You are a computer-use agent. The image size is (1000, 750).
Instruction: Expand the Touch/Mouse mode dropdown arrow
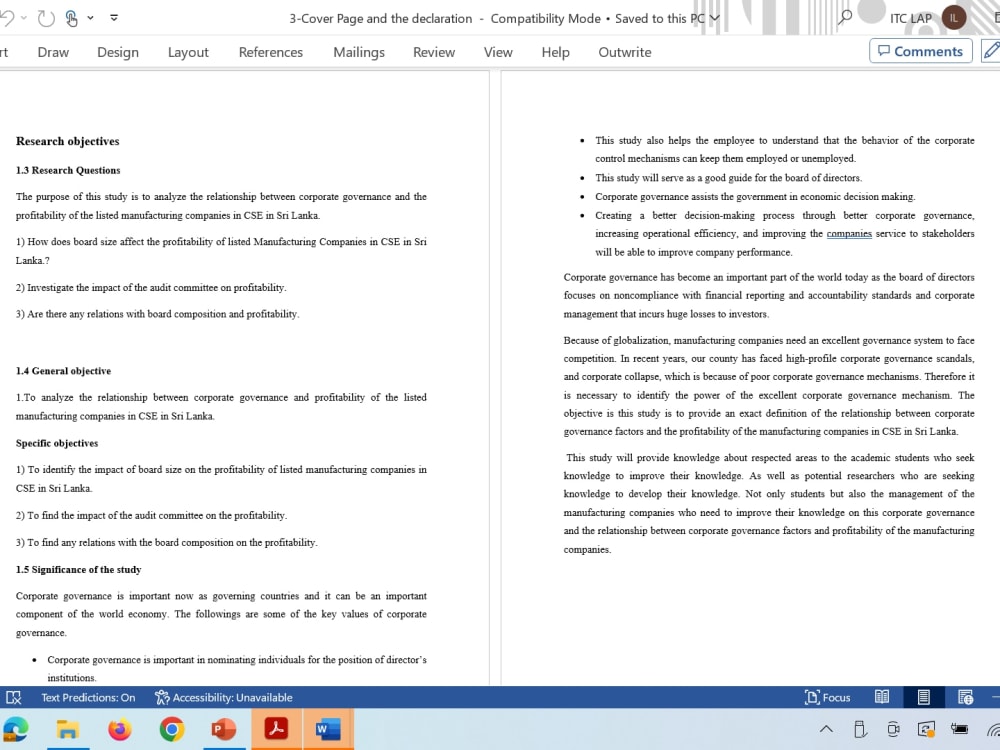91,18
